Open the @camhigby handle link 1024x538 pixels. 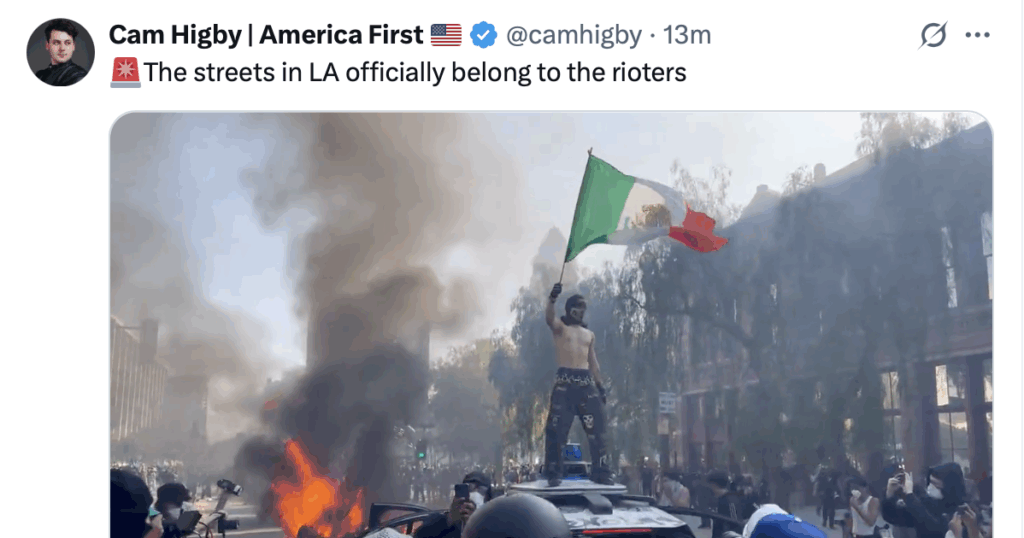[574, 35]
